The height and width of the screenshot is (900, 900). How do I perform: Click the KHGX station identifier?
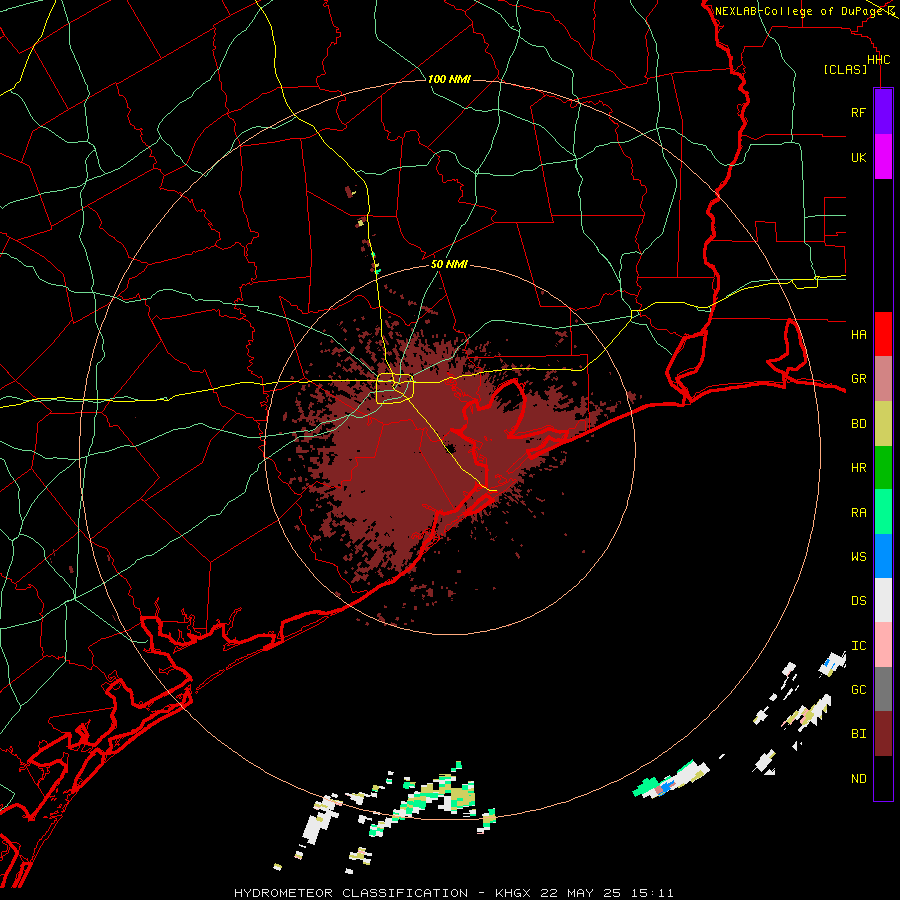click(516, 893)
